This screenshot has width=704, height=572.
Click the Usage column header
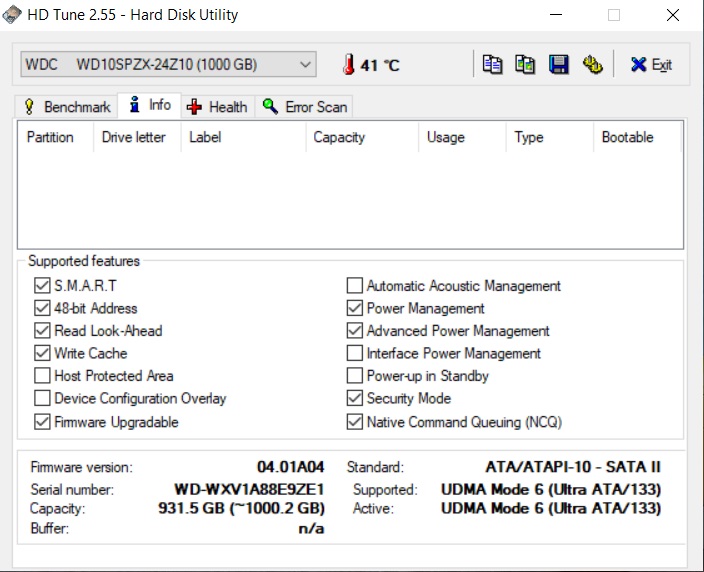462,137
